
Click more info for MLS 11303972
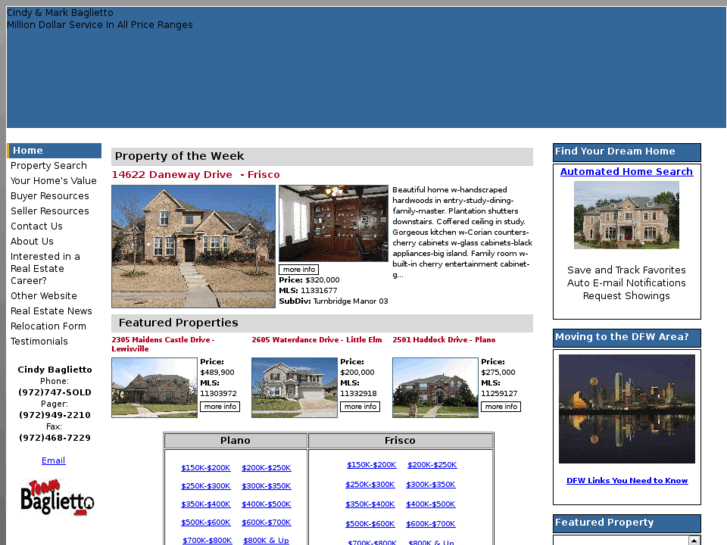tap(220, 407)
